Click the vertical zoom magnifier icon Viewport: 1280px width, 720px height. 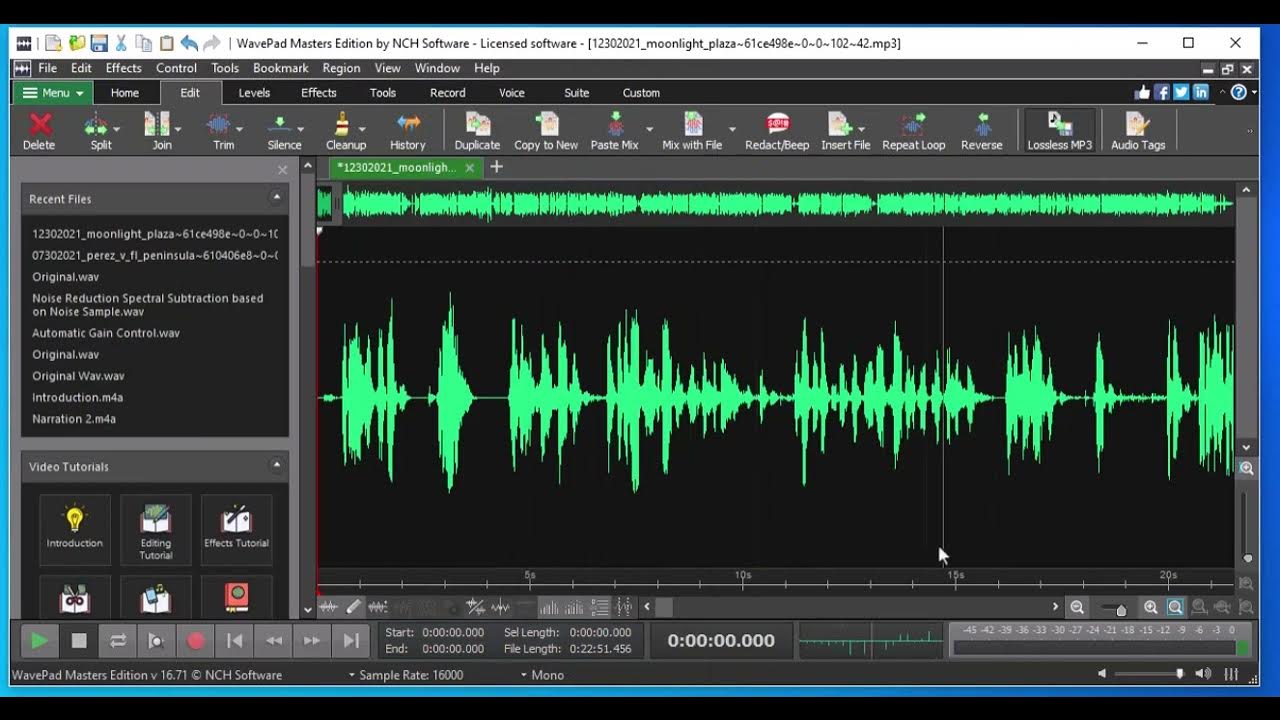click(x=1246, y=468)
